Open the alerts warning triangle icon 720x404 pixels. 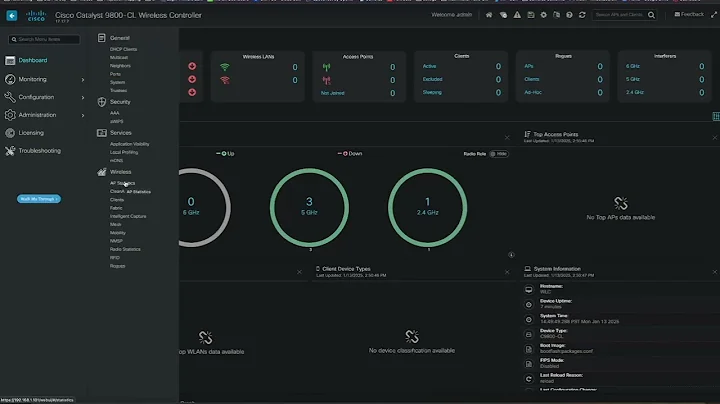pyautogui.click(x=517, y=15)
